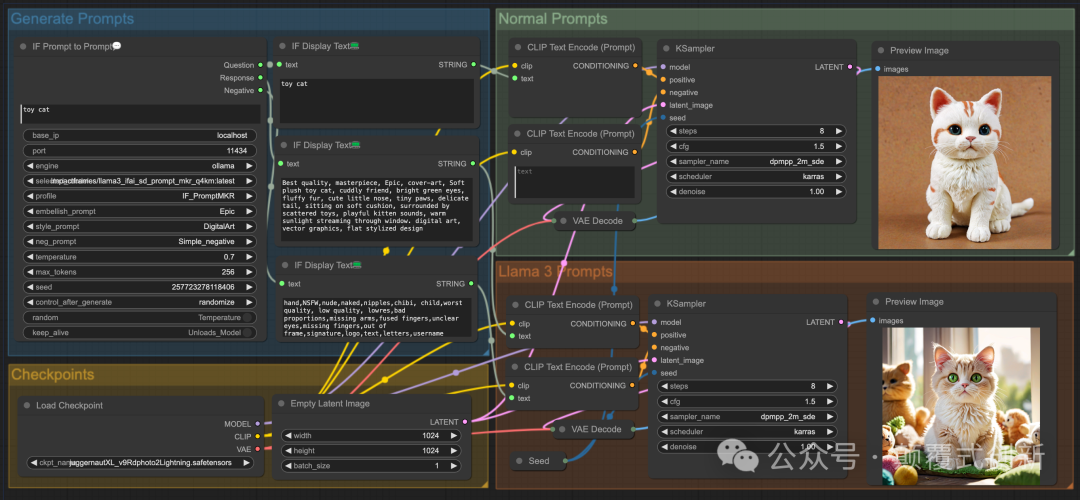Collapse the Preview Image node in Normal Prompts
This screenshot has height=500, width=1080.
coord(881,50)
